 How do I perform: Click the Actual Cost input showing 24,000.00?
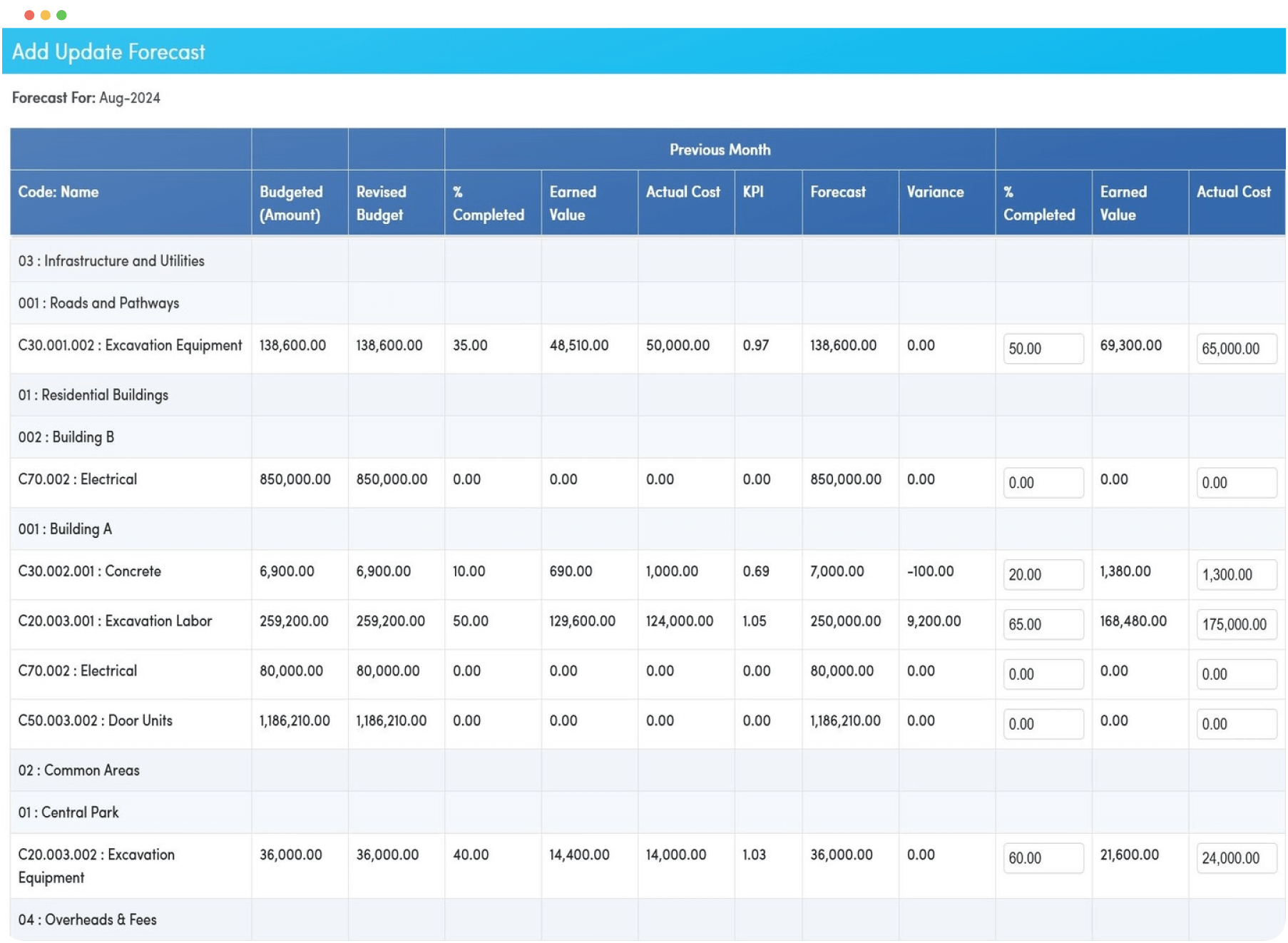[x=1237, y=858]
